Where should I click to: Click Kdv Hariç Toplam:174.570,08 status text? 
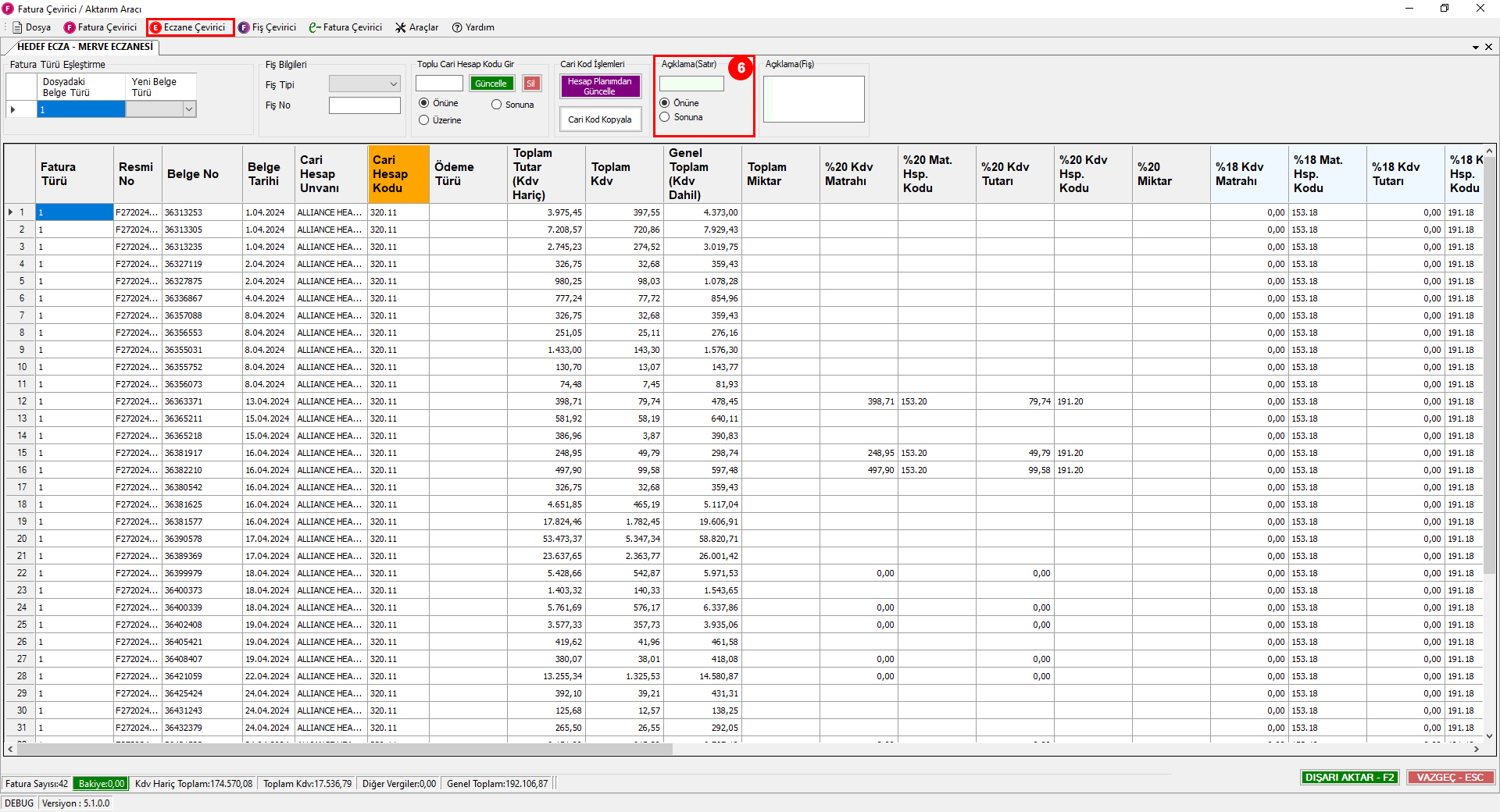click(x=194, y=784)
